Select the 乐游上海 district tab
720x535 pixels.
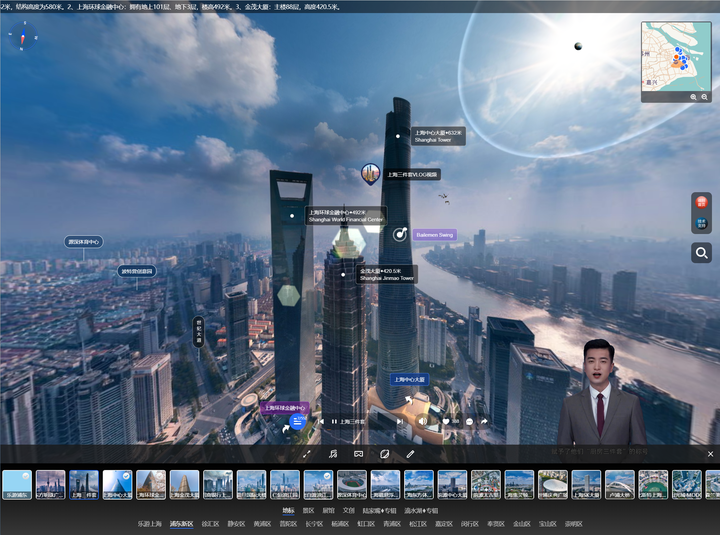click(150, 524)
